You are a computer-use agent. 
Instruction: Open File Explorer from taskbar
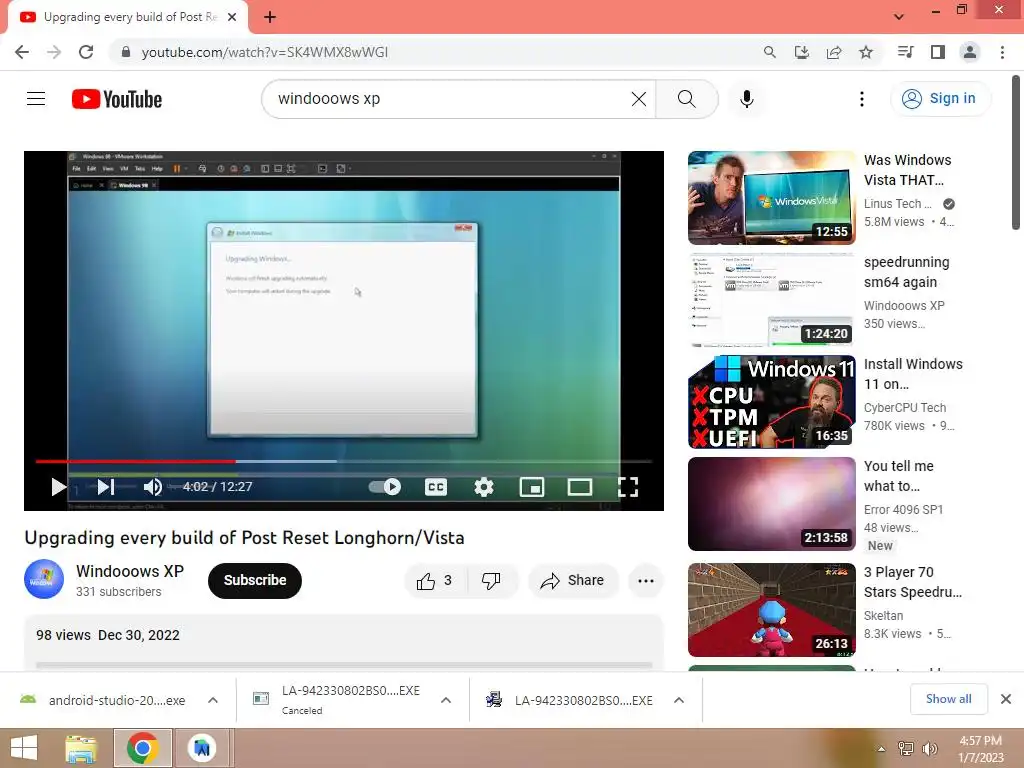(x=82, y=748)
